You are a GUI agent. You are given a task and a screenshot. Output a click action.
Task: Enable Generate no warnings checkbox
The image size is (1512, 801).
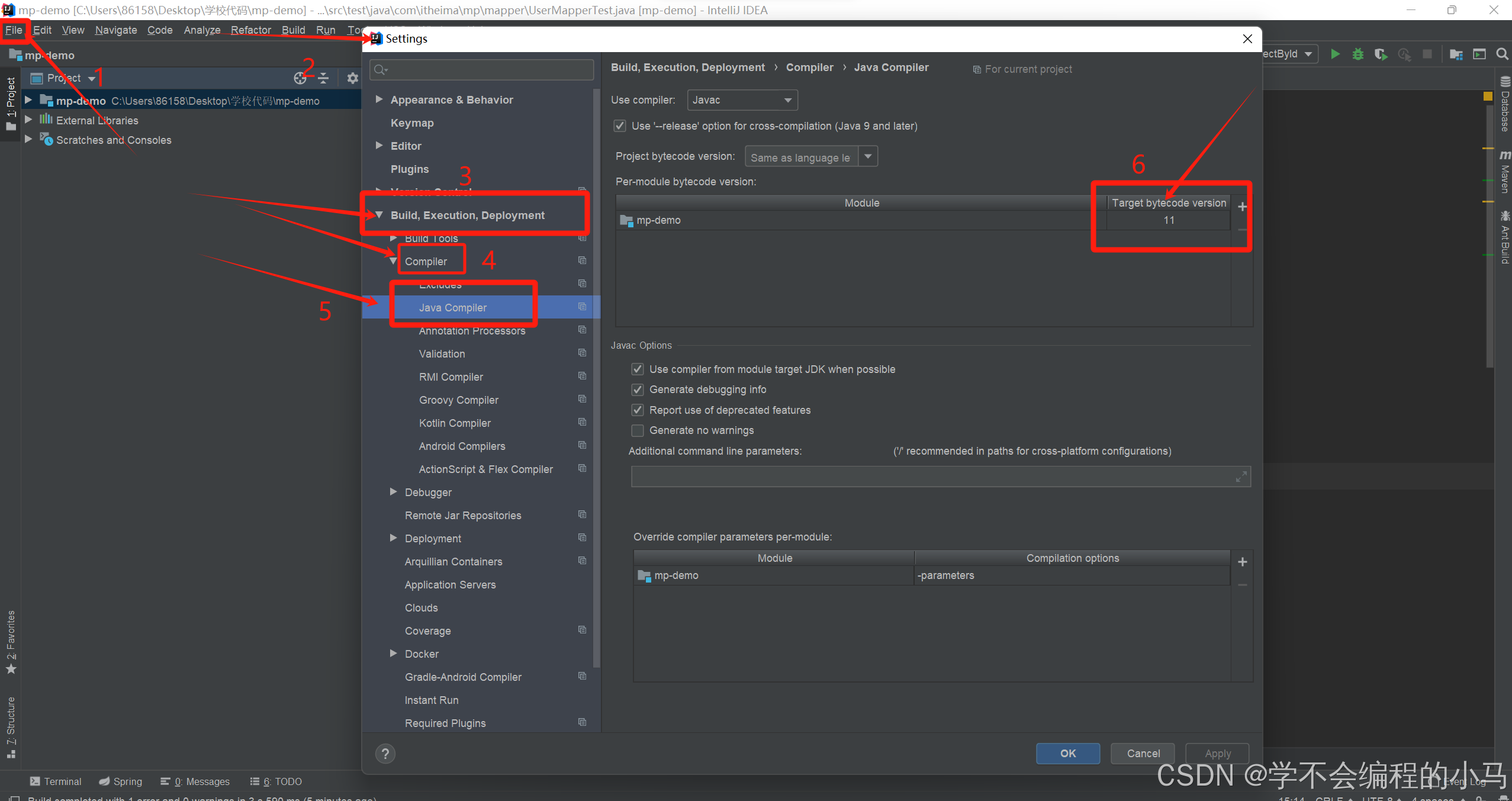[638, 430]
